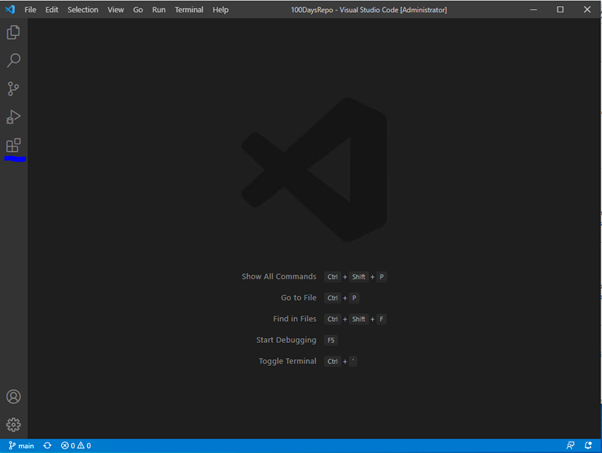Open the Search view icon

[14, 61]
